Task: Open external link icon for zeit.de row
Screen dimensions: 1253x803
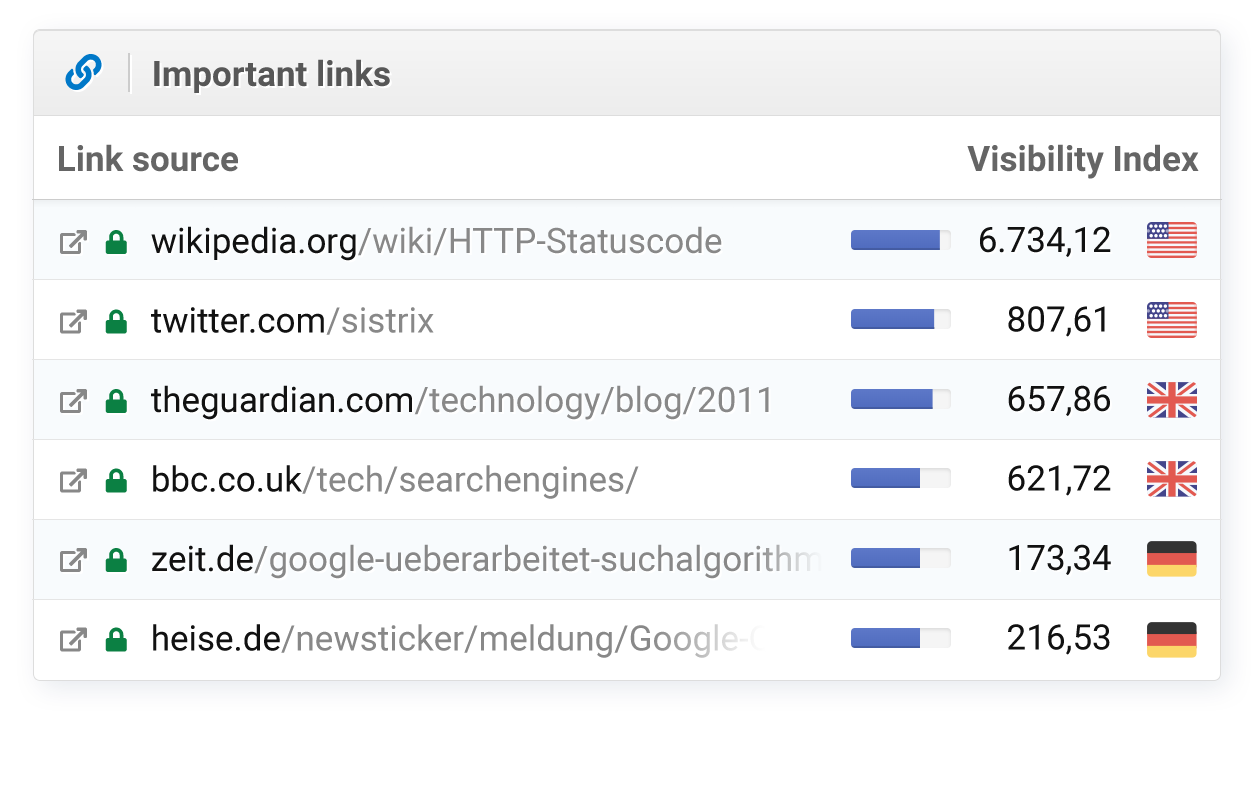Action: pos(73,561)
